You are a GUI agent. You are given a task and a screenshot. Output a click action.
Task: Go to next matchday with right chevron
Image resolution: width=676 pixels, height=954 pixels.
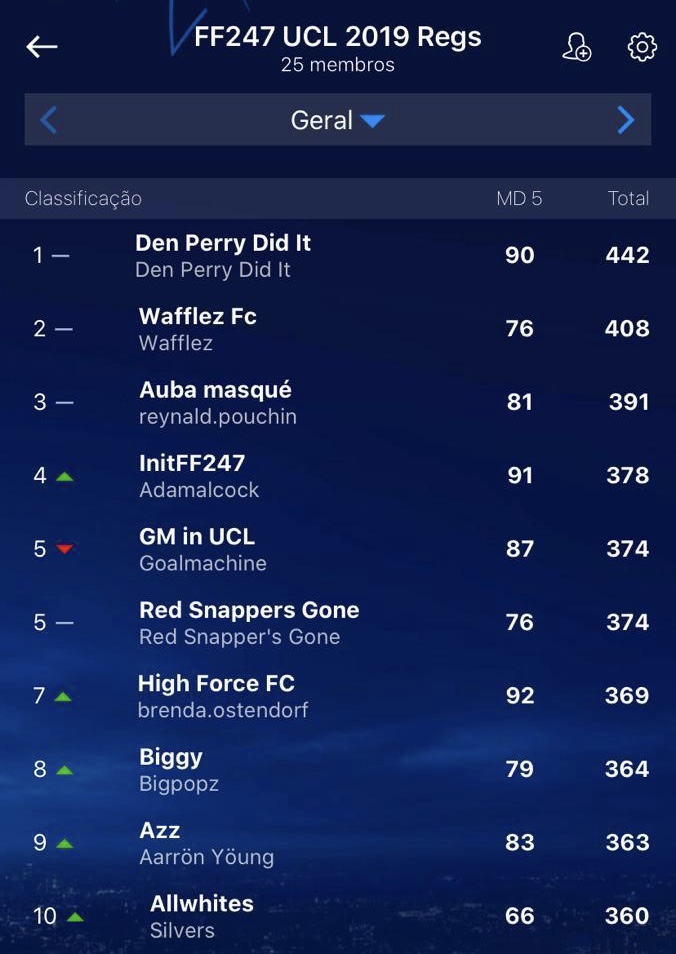pos(625,120)
